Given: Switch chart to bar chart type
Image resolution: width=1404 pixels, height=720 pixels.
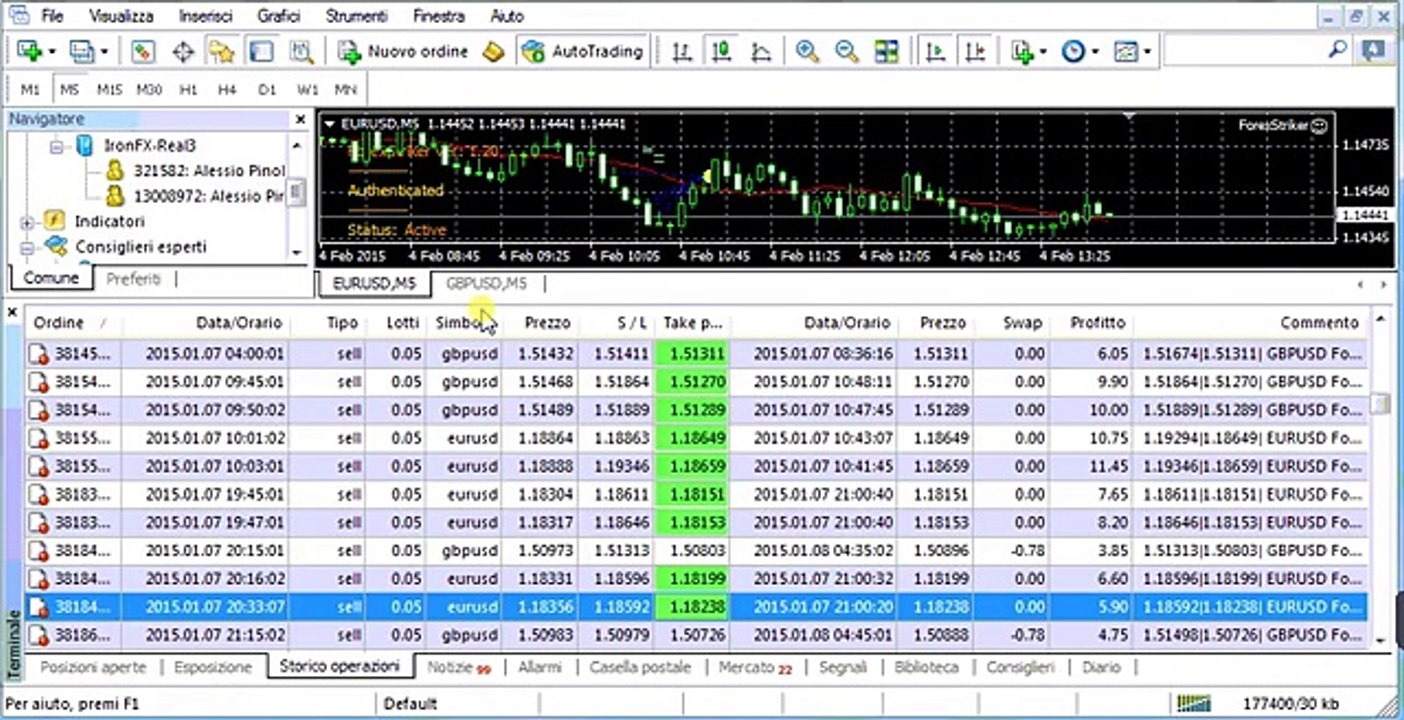Looking at the screenshot, I should point(682,51).
